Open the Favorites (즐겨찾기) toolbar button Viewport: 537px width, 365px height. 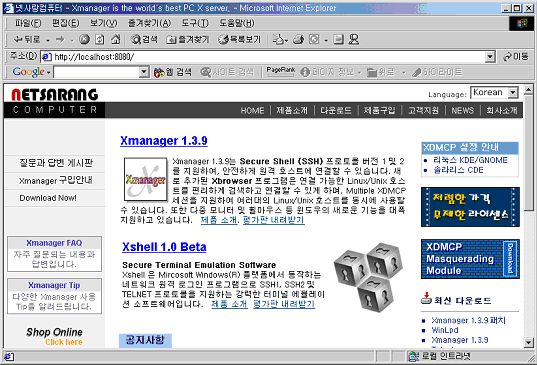click(188, 40)
